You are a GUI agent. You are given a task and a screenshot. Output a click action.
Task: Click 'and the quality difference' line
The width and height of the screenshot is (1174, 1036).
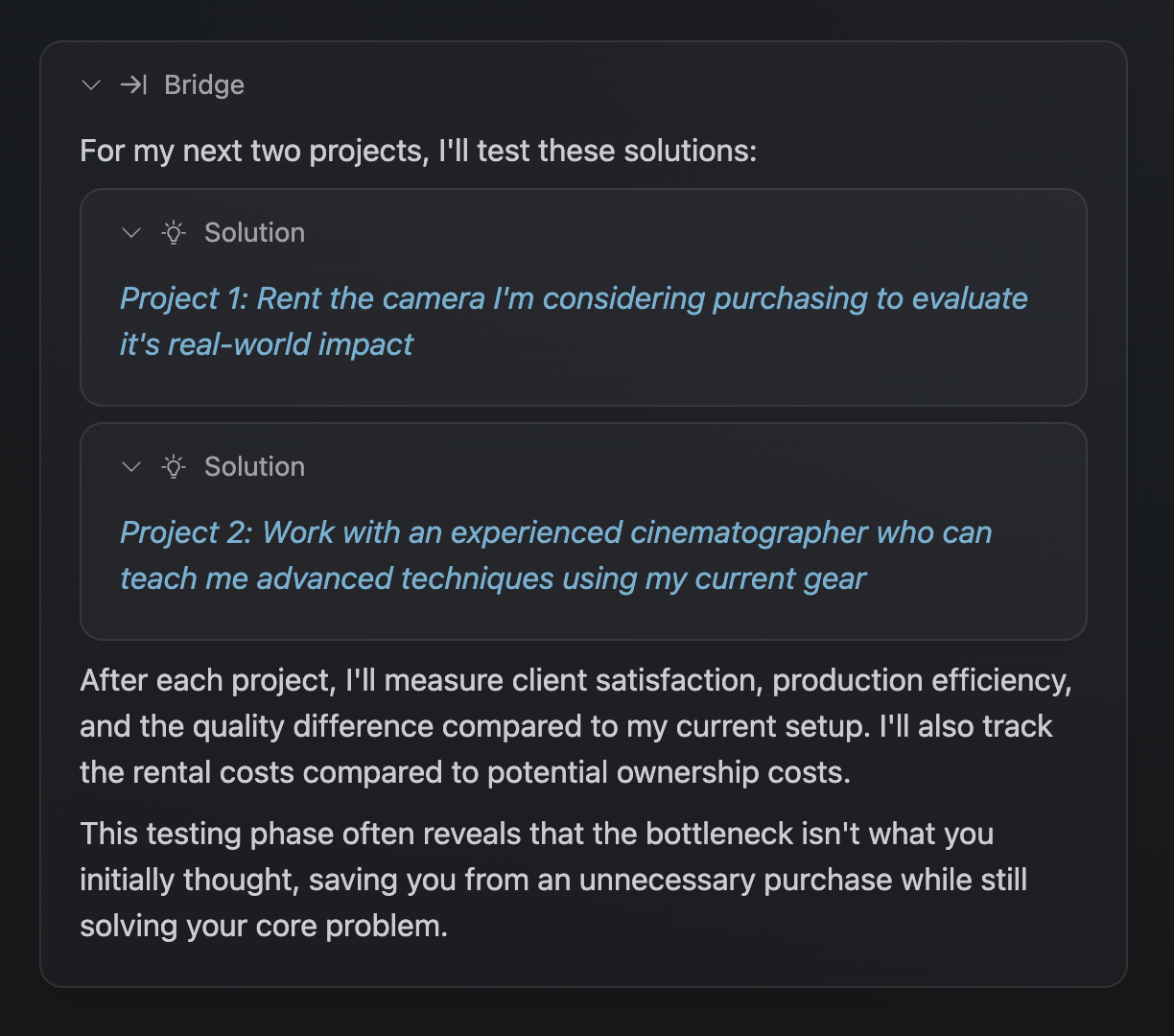(x=566, y=727)
